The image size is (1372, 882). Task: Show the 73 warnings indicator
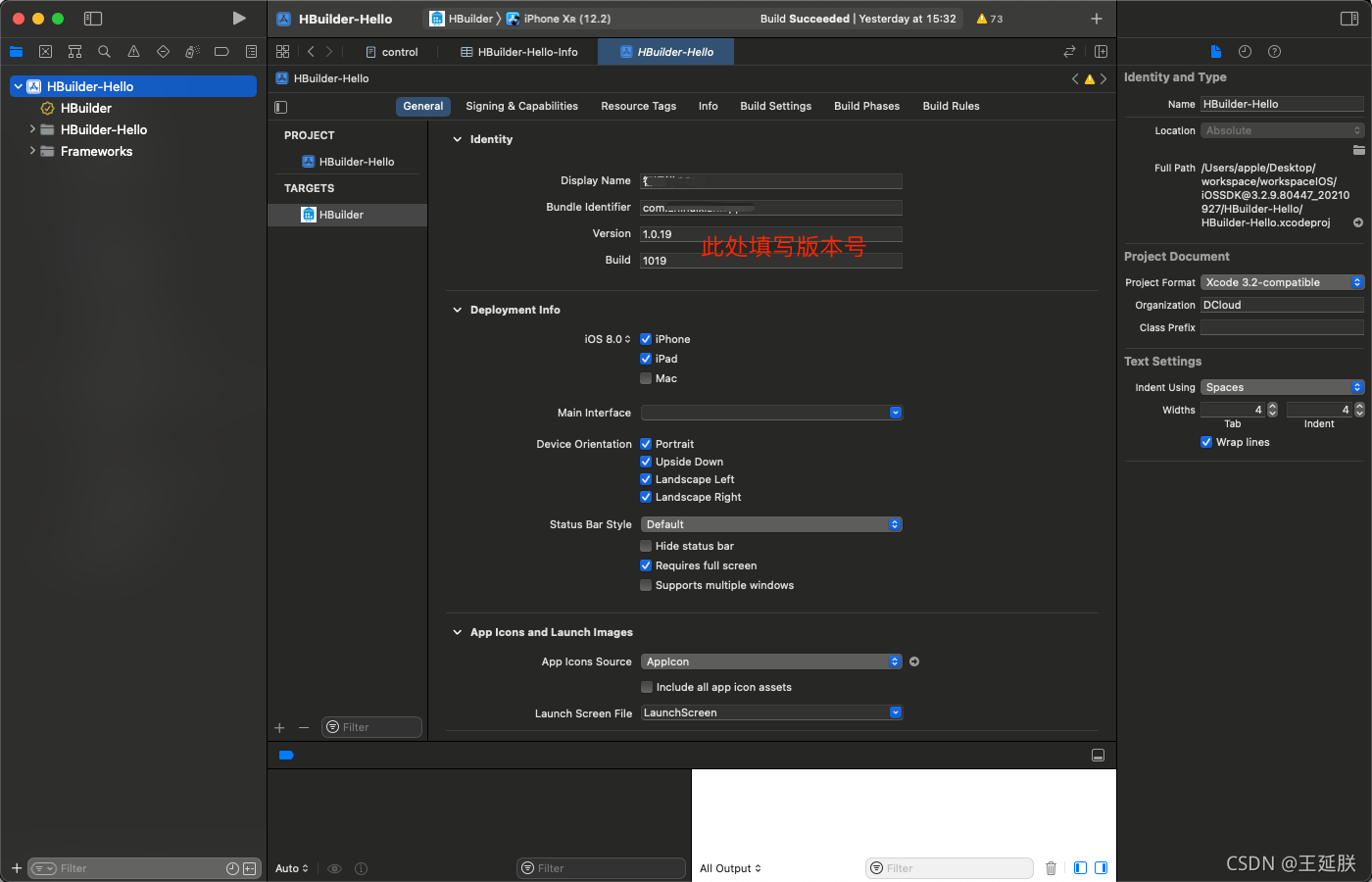click(990, 19)
